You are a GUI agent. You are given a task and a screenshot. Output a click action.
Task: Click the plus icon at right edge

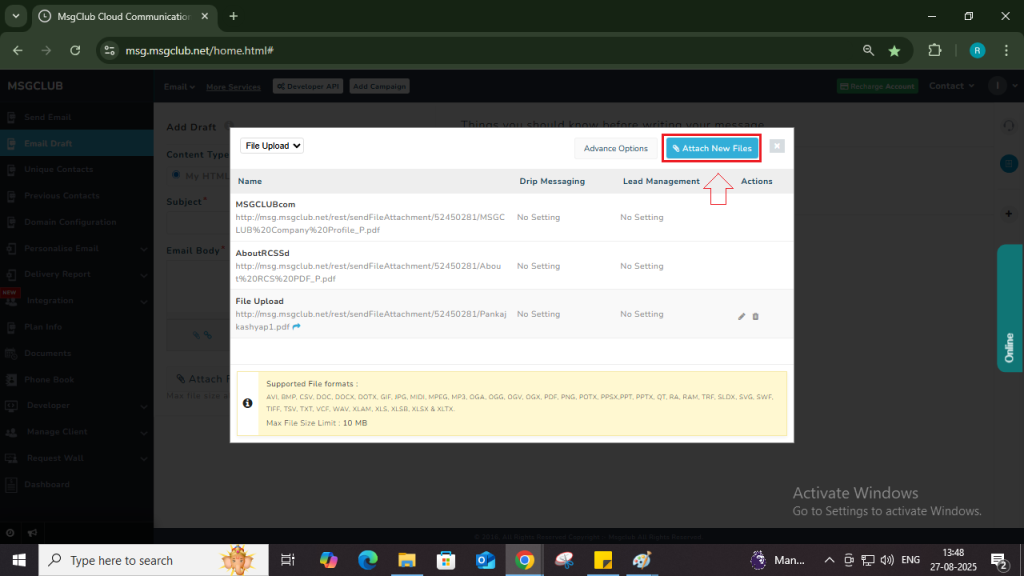click(x=1009, y=214)
